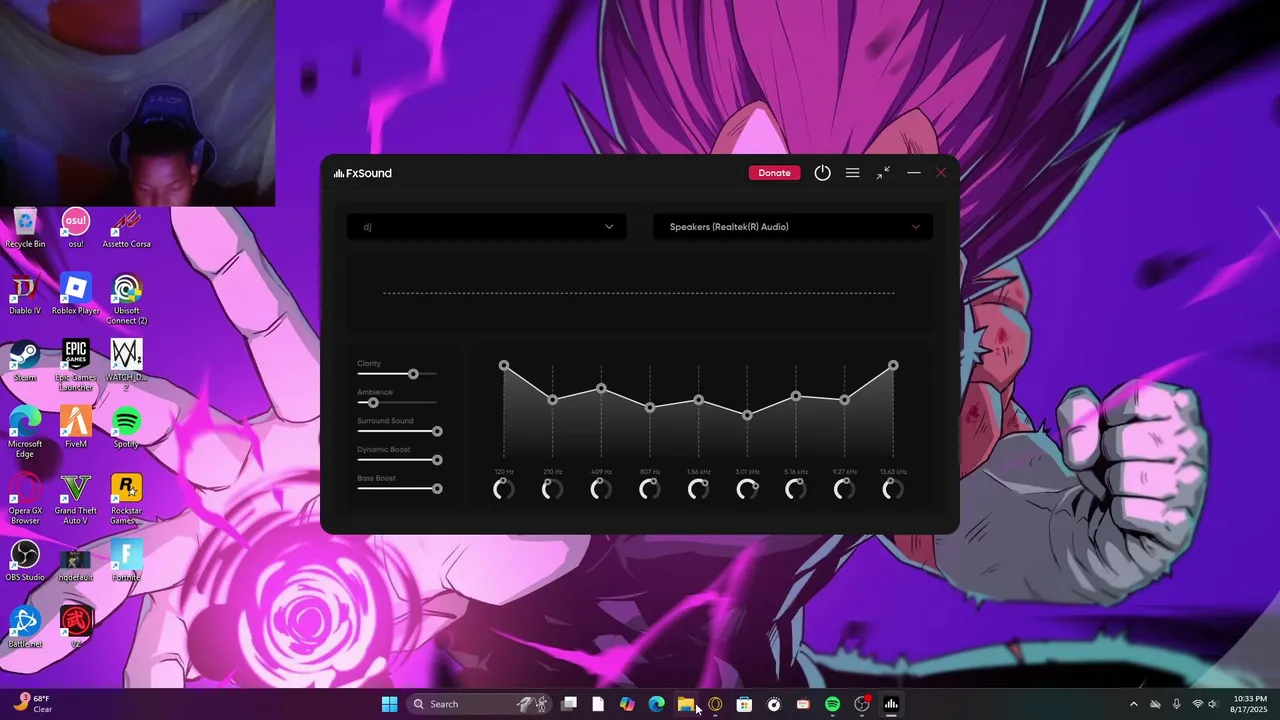This screenshot has width=1280, height=720.
Task: Click the 3.01 kHz EQ band graph point
Action: coord(747,415)
